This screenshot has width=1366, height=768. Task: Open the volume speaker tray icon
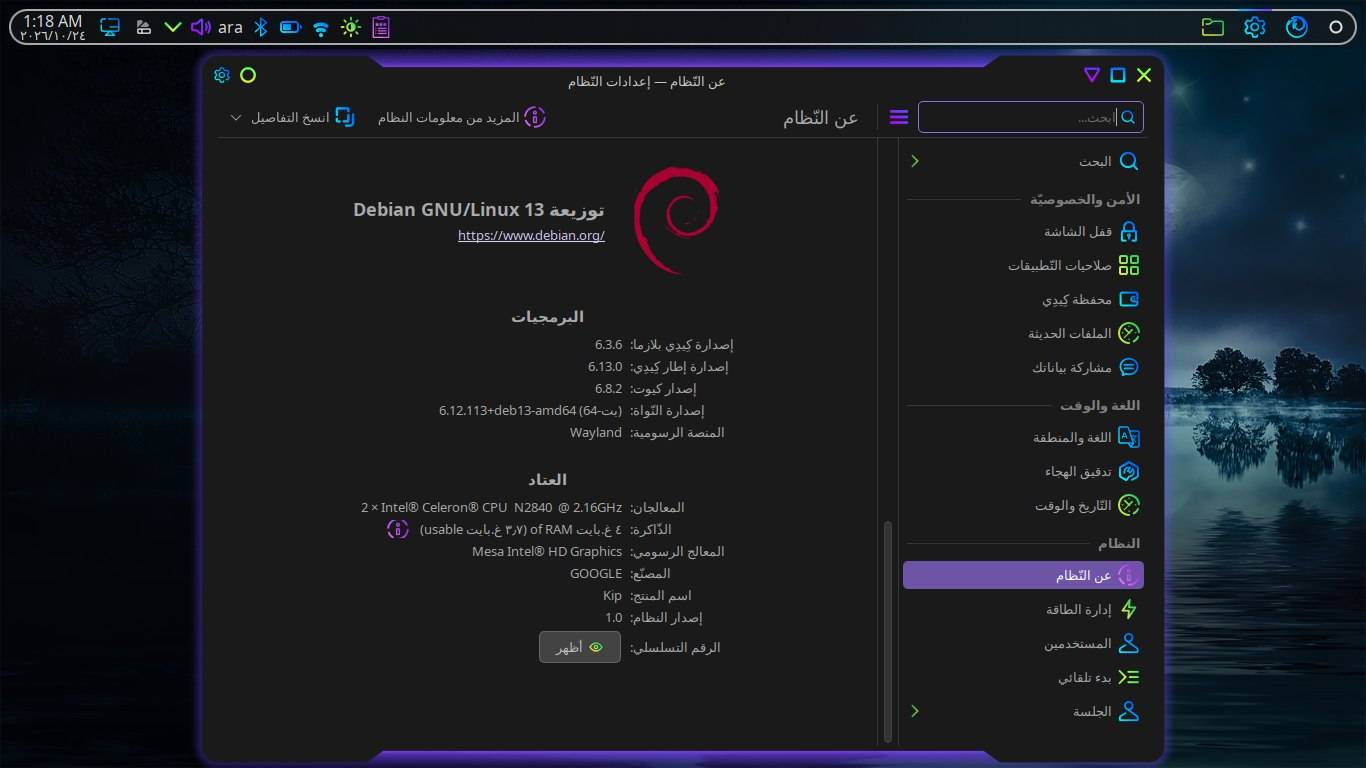point(200,27)
